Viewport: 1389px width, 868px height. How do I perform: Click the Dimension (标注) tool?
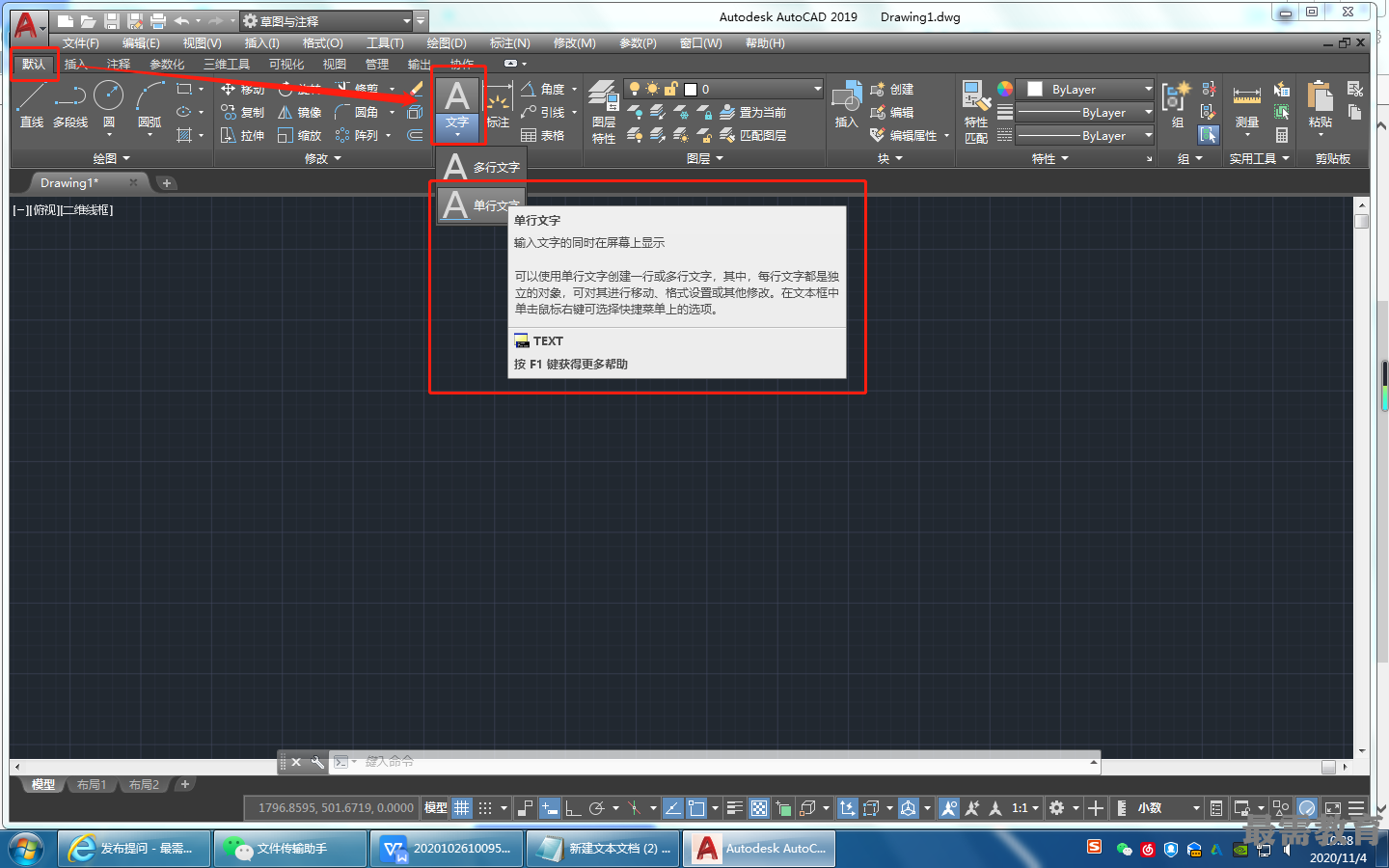[498, 106]
